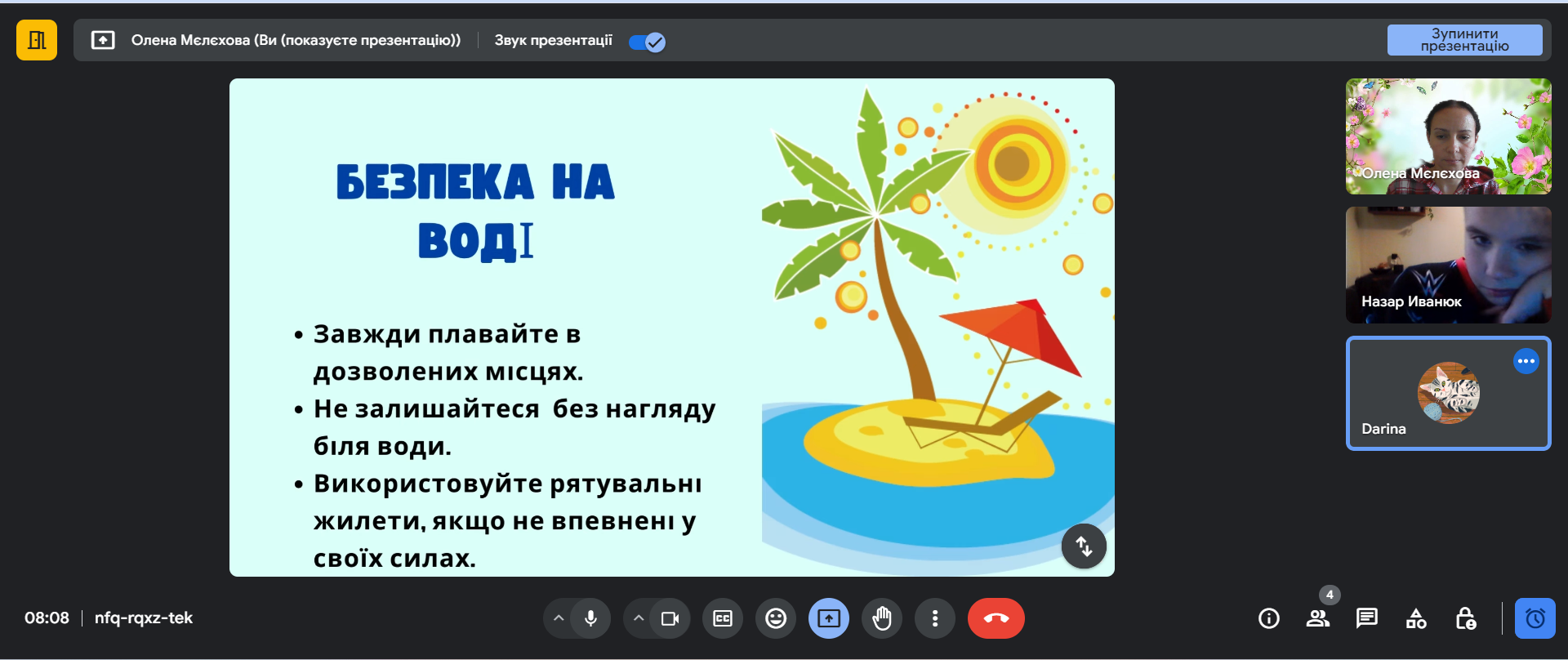Open meeting details info icon
1568x660 pixels.
1269,618
